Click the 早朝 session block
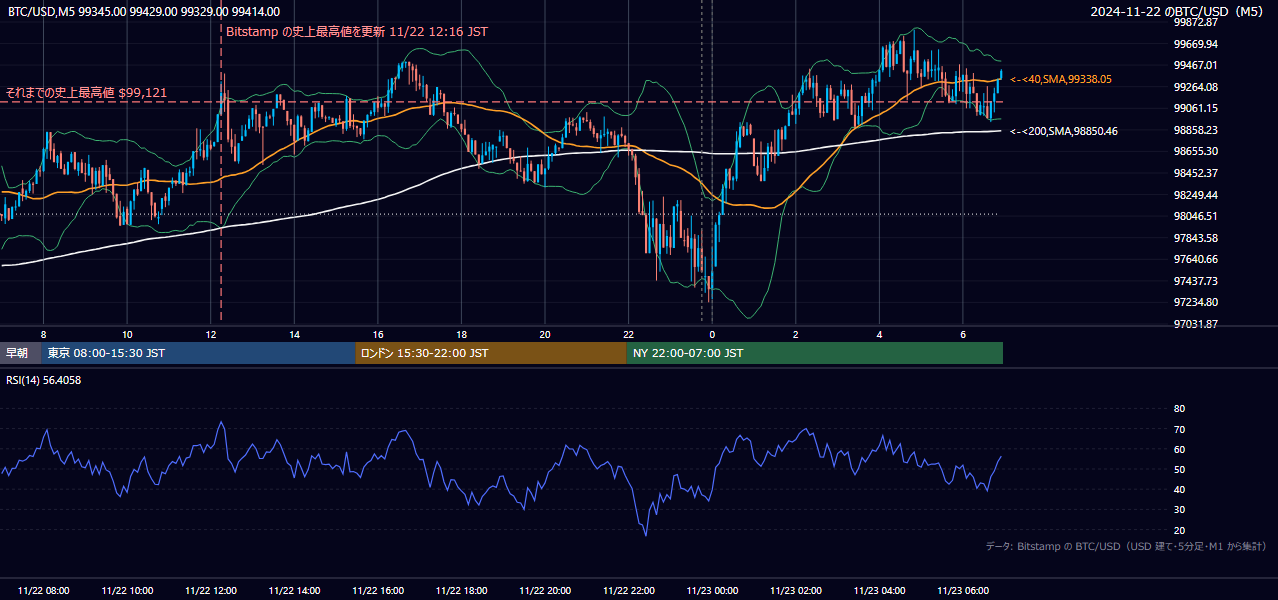 click(x=20, y=353)
